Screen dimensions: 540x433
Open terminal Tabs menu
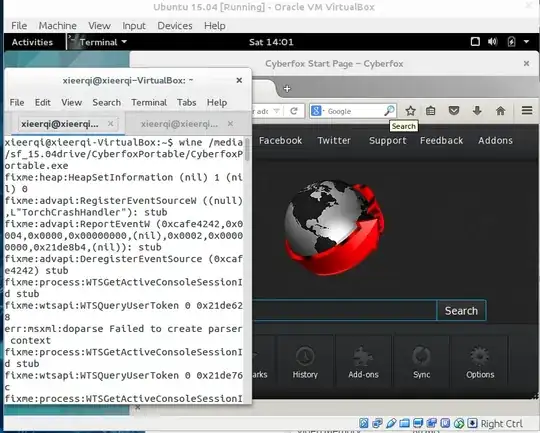(186, 102)
